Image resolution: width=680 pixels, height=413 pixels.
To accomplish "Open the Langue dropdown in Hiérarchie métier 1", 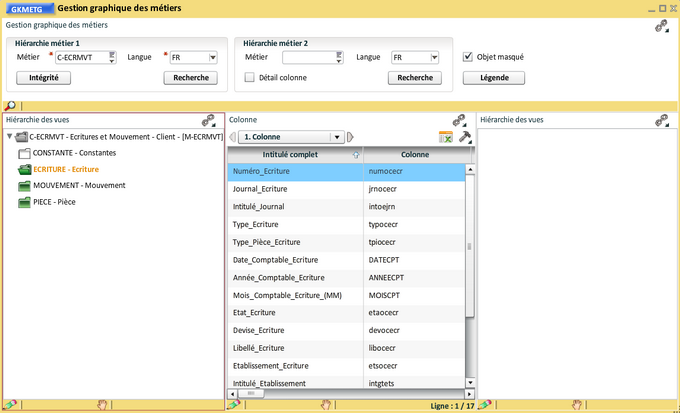I will 212,58.
